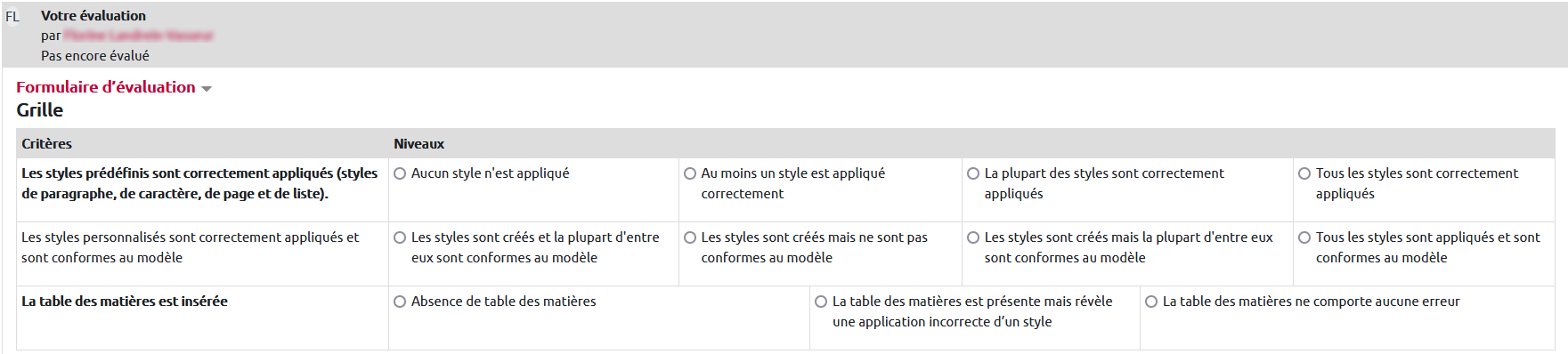Select 'Tous les styles sont appliqués et conformes'
The width and height of the screenshot is (1568, 354).
click(1304, 237)
